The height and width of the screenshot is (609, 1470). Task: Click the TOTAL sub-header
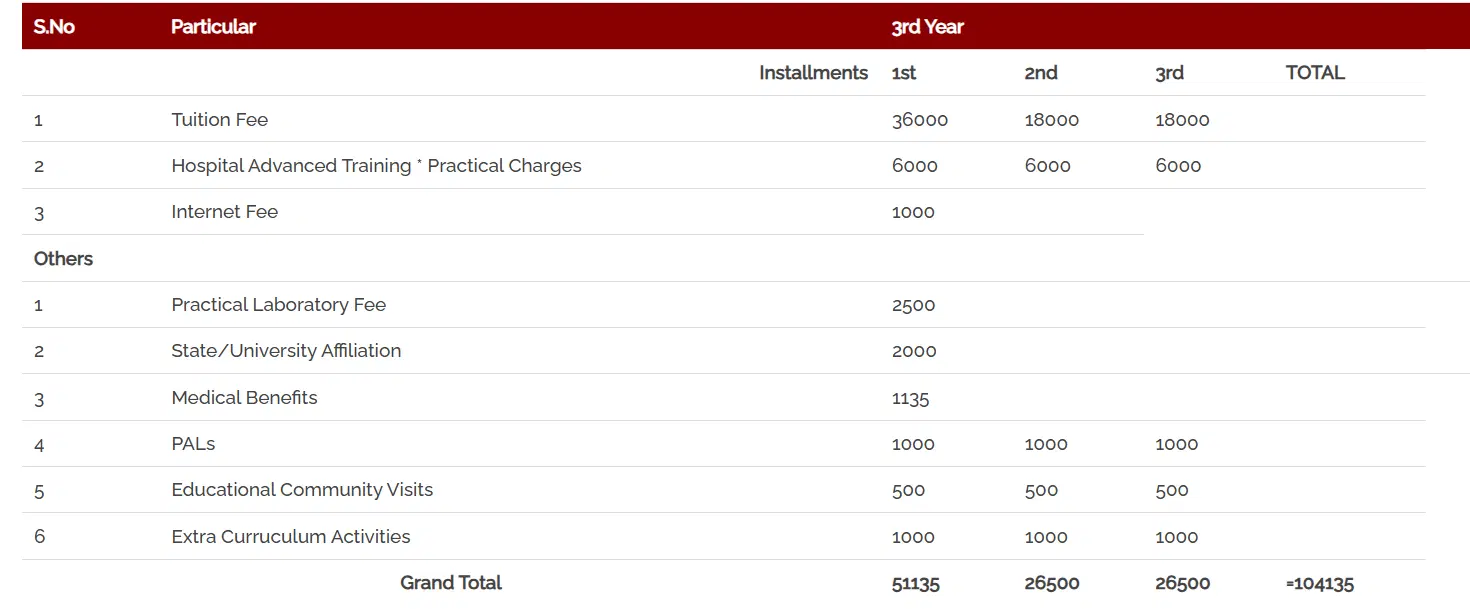pos(1315,73)
